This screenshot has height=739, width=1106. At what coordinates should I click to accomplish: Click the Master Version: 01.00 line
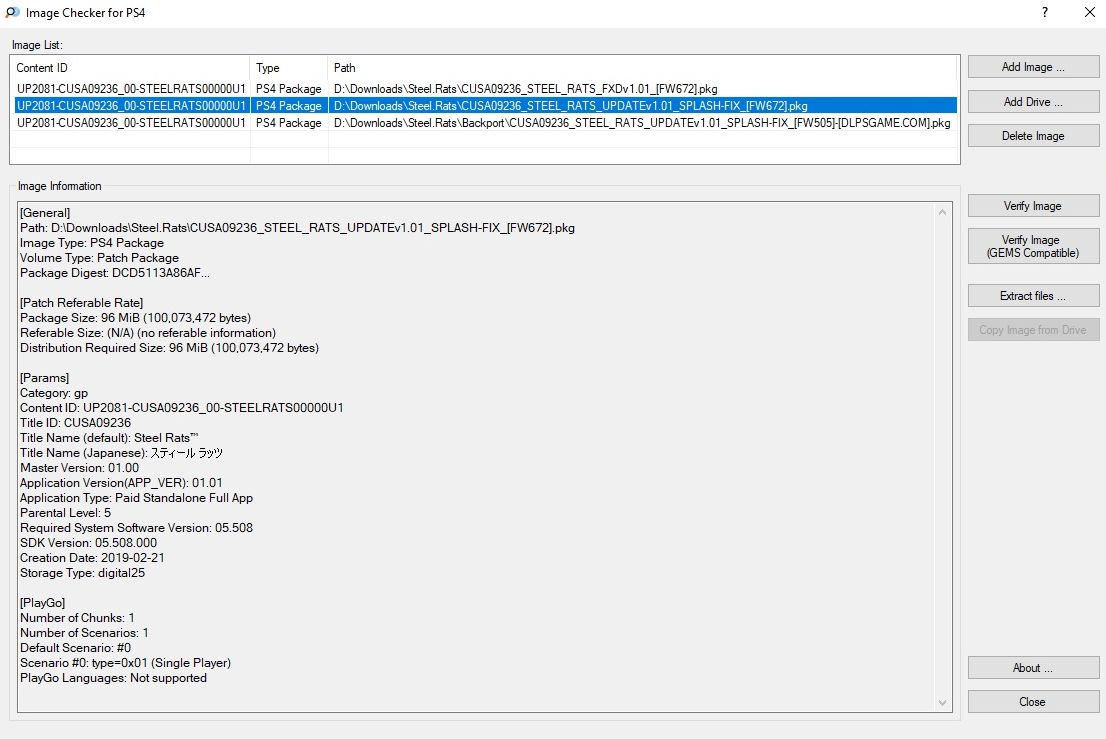(80, 468)
